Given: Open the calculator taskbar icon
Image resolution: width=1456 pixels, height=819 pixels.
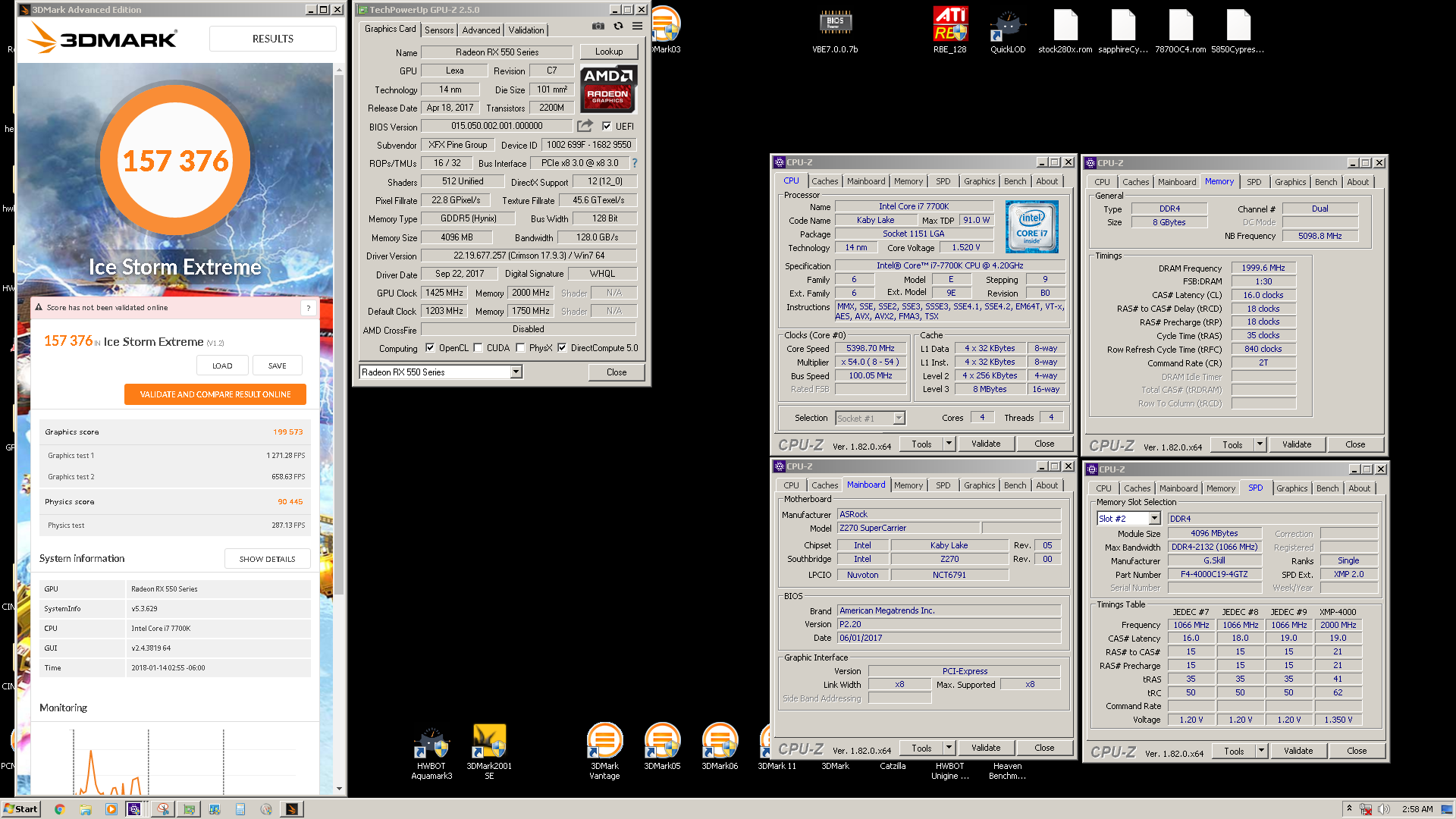Looking at the screenshot, I should click(x=240, y=809).
